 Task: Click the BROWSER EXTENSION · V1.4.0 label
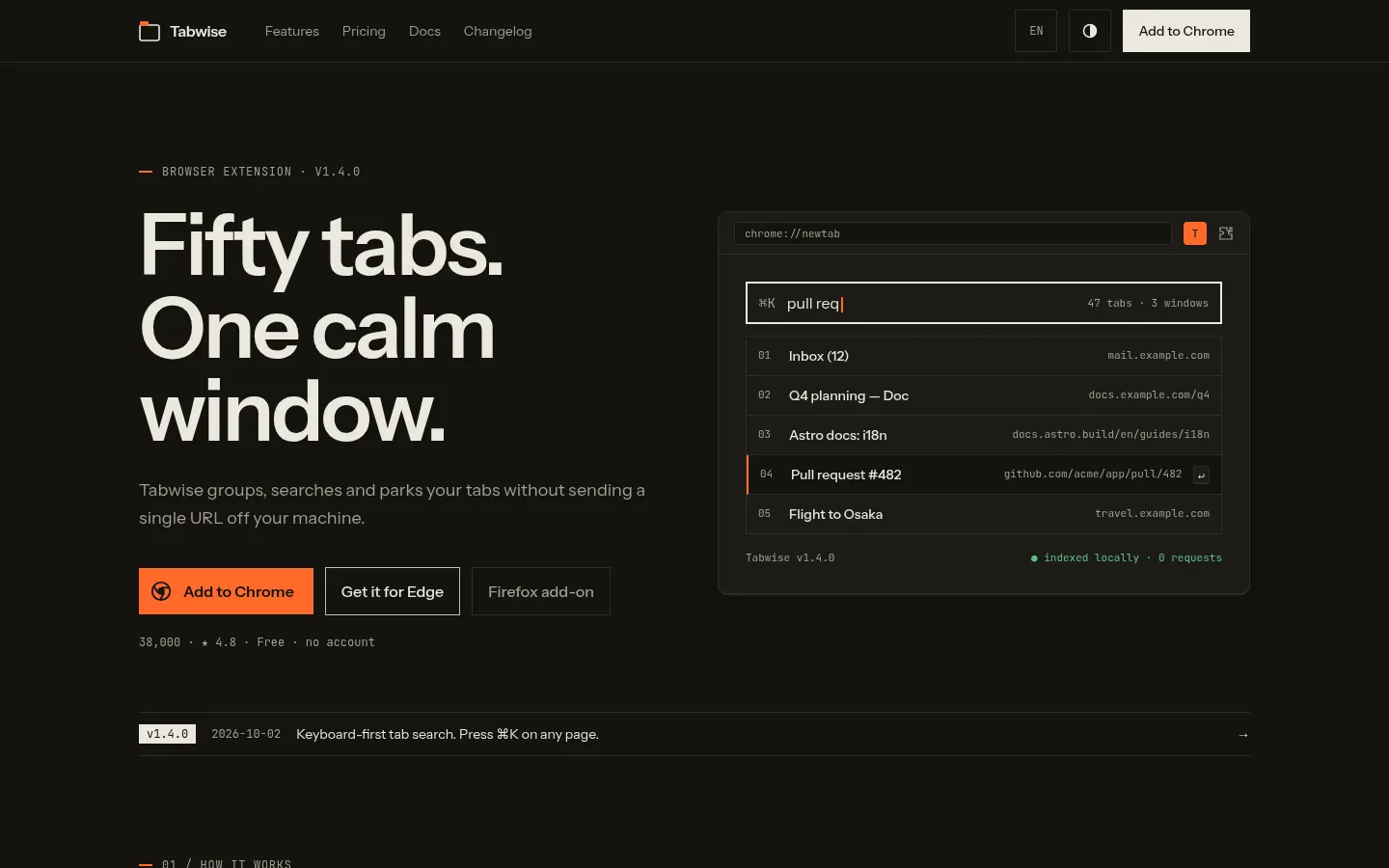click(260, 172)
